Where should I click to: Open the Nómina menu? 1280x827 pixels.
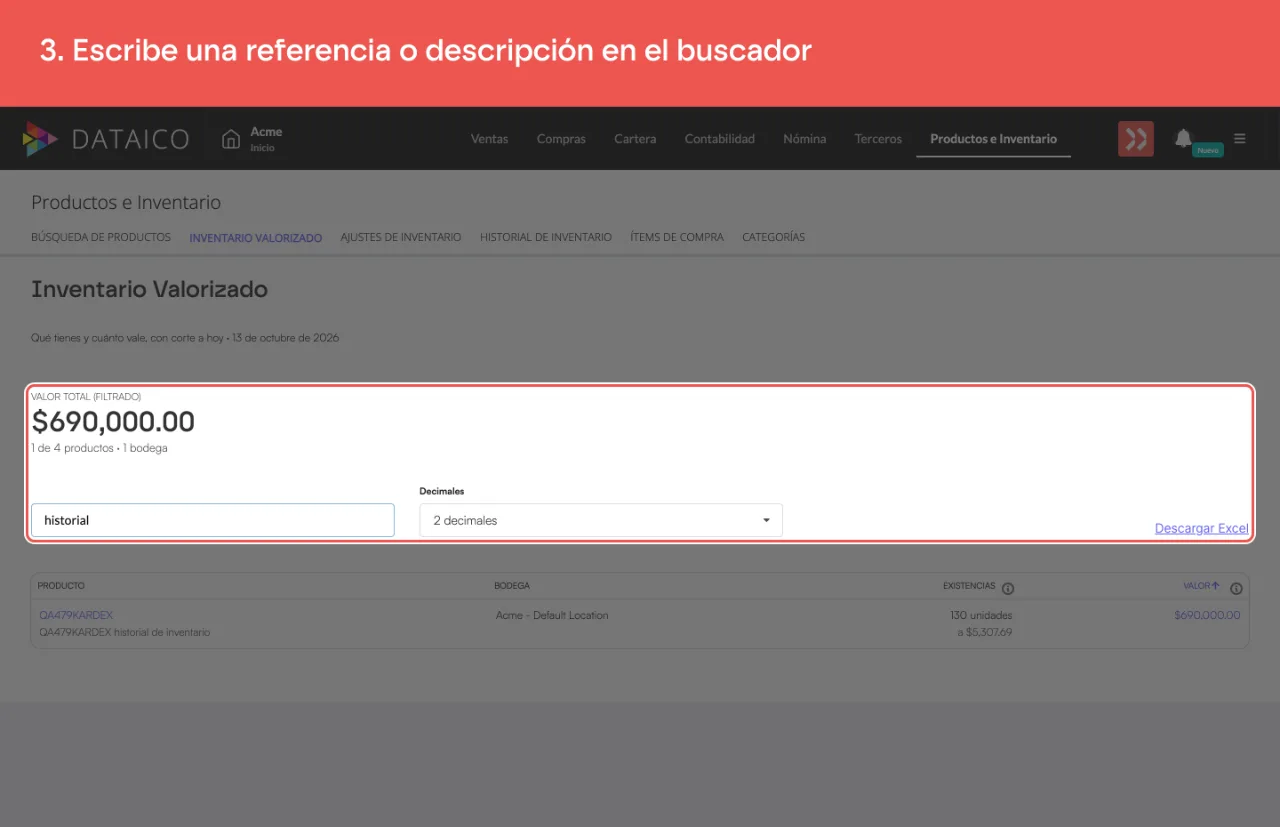(x=805, y=139)
